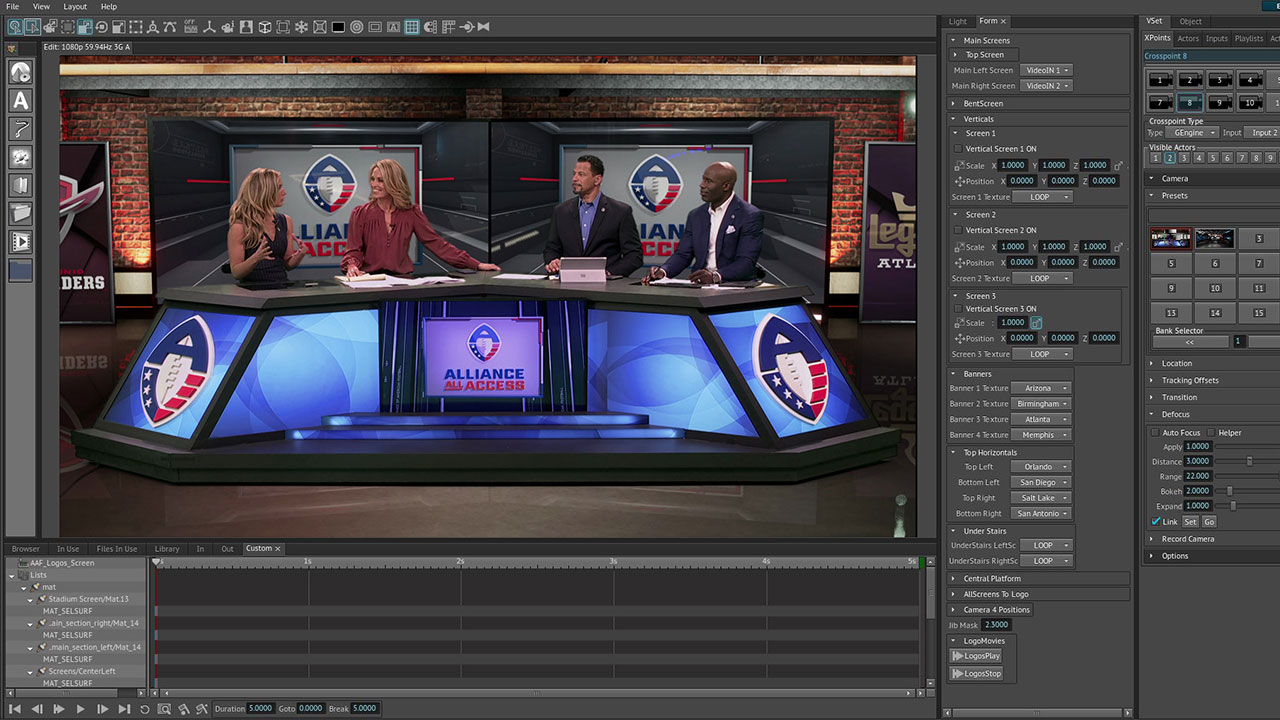Adjust the Distance slider handle
Image resolution: width=1280 pixels, height=720 pixels.
click(x=1249, y=461)
